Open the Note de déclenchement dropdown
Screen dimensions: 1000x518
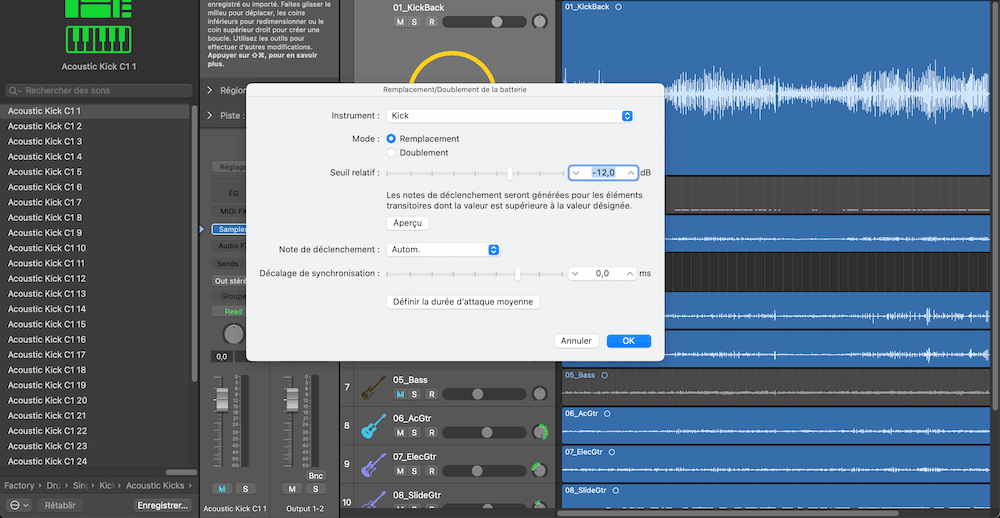tap(443, 249)
